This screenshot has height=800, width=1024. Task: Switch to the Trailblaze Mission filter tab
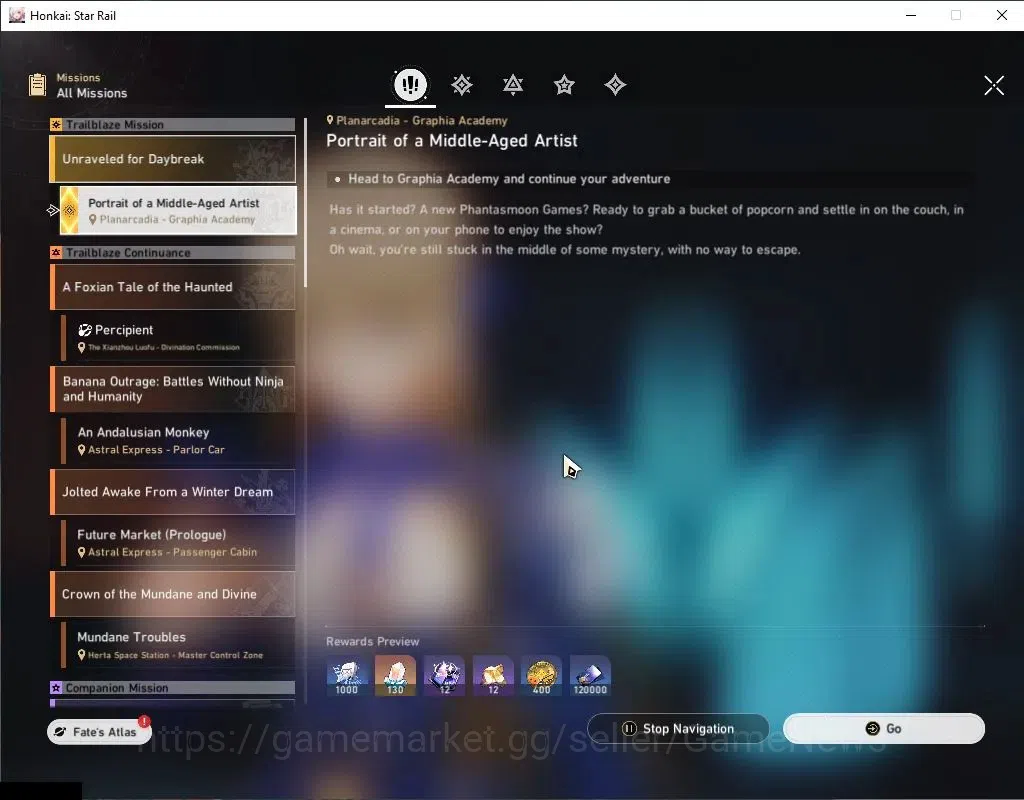(462, 85)
